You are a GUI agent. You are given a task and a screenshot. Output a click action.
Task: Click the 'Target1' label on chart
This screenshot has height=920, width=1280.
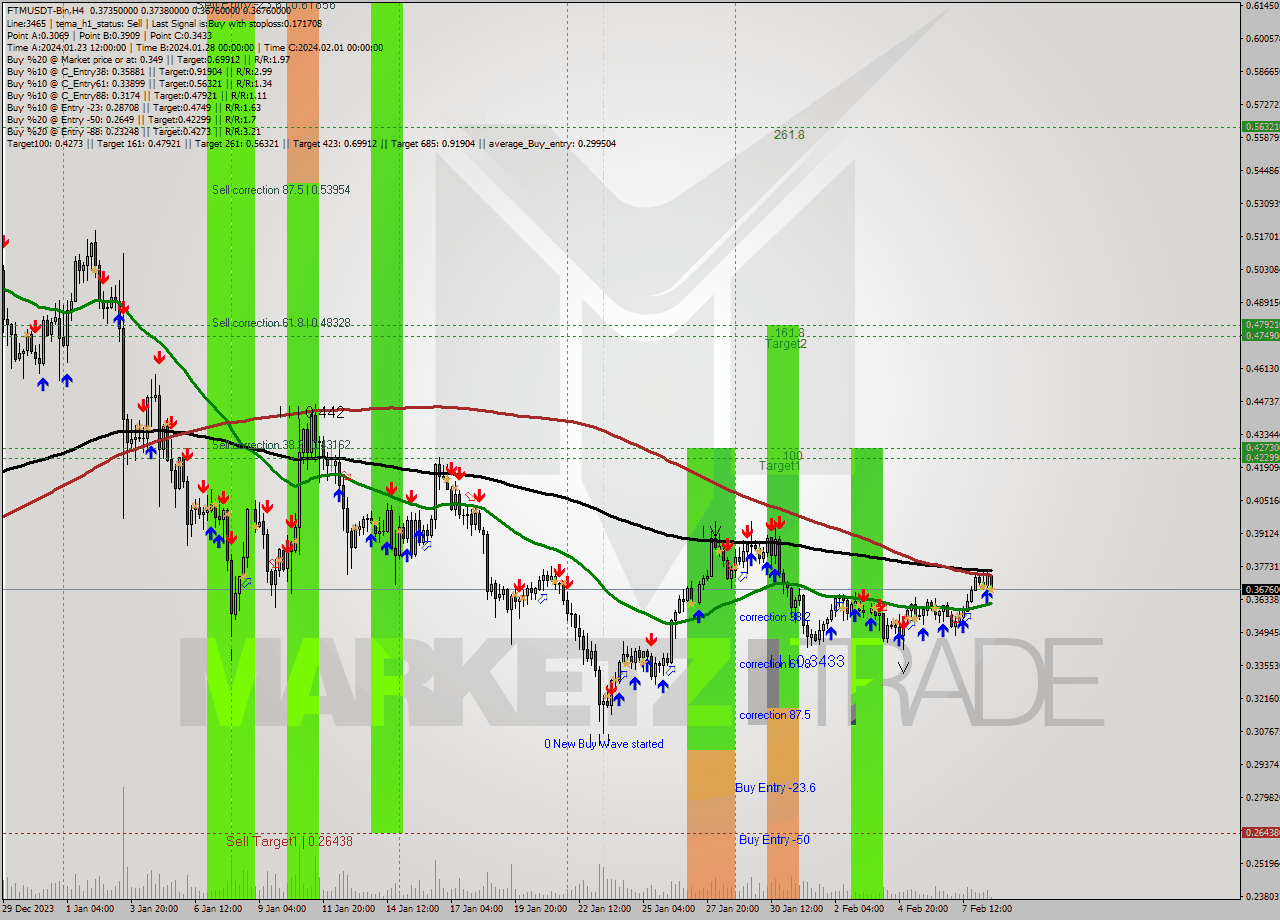tap(779, 466)
